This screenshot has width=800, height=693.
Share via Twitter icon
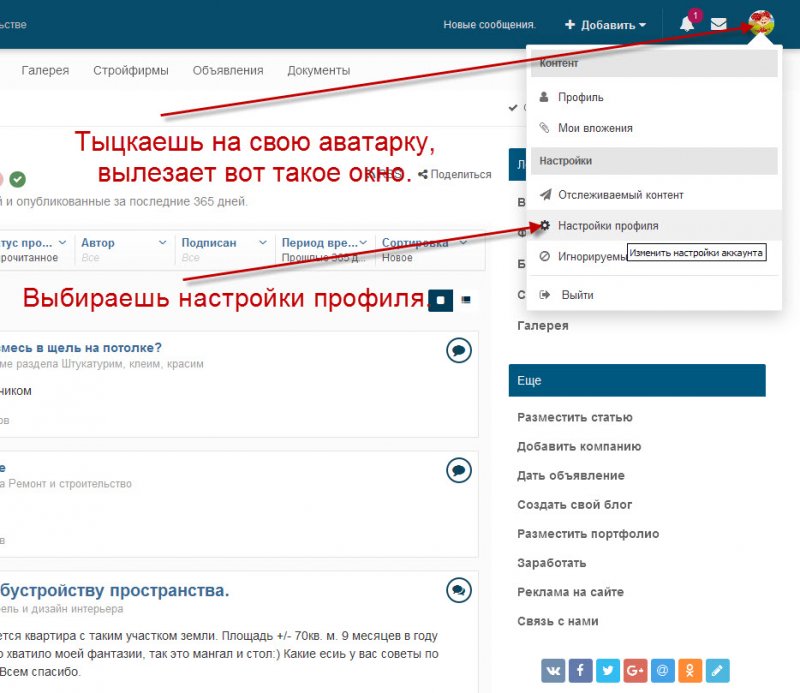click(607, 669)
